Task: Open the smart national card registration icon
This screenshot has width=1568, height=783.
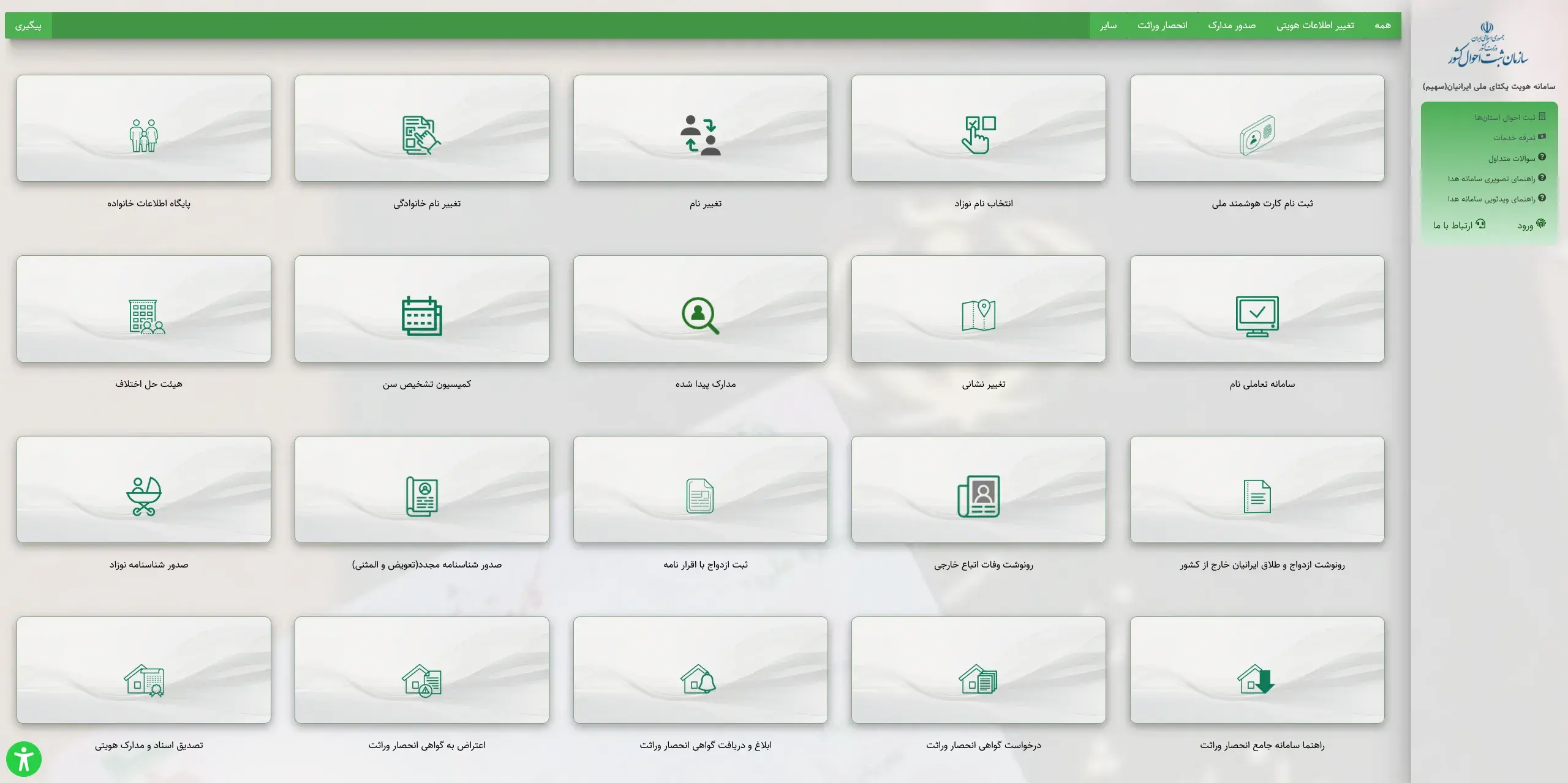Action: 1257,135
